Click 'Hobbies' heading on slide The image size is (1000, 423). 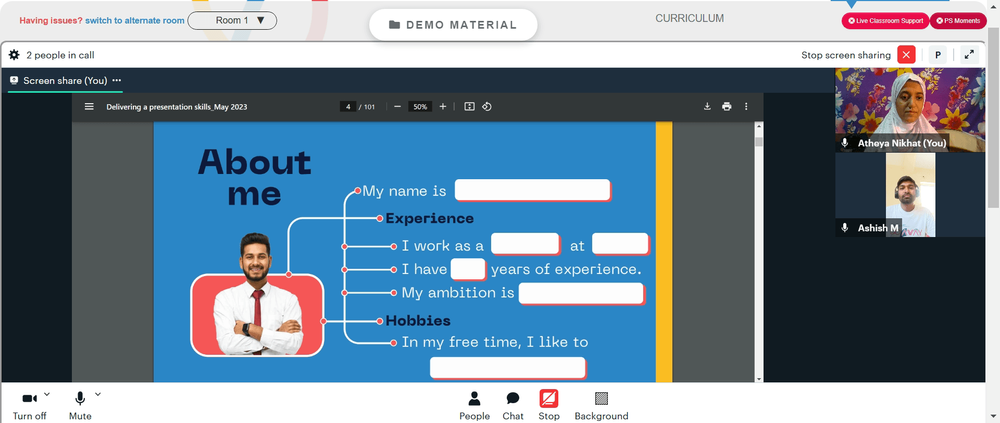[418, 320]
